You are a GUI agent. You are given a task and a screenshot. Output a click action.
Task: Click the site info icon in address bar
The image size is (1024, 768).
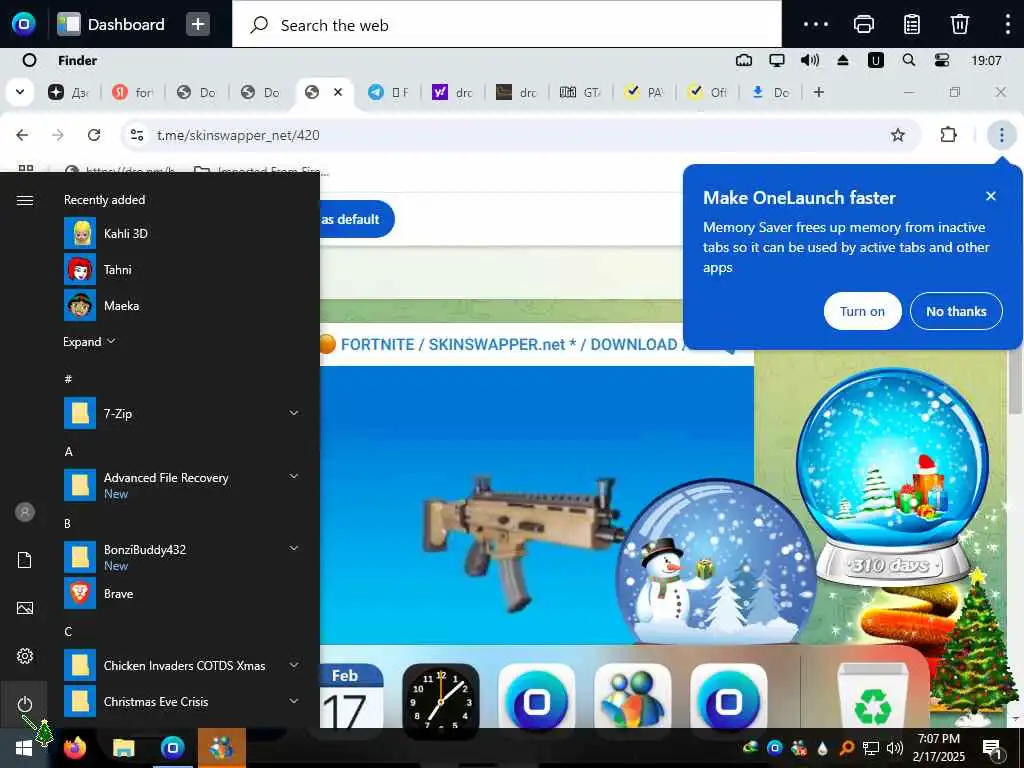(136, 135)
